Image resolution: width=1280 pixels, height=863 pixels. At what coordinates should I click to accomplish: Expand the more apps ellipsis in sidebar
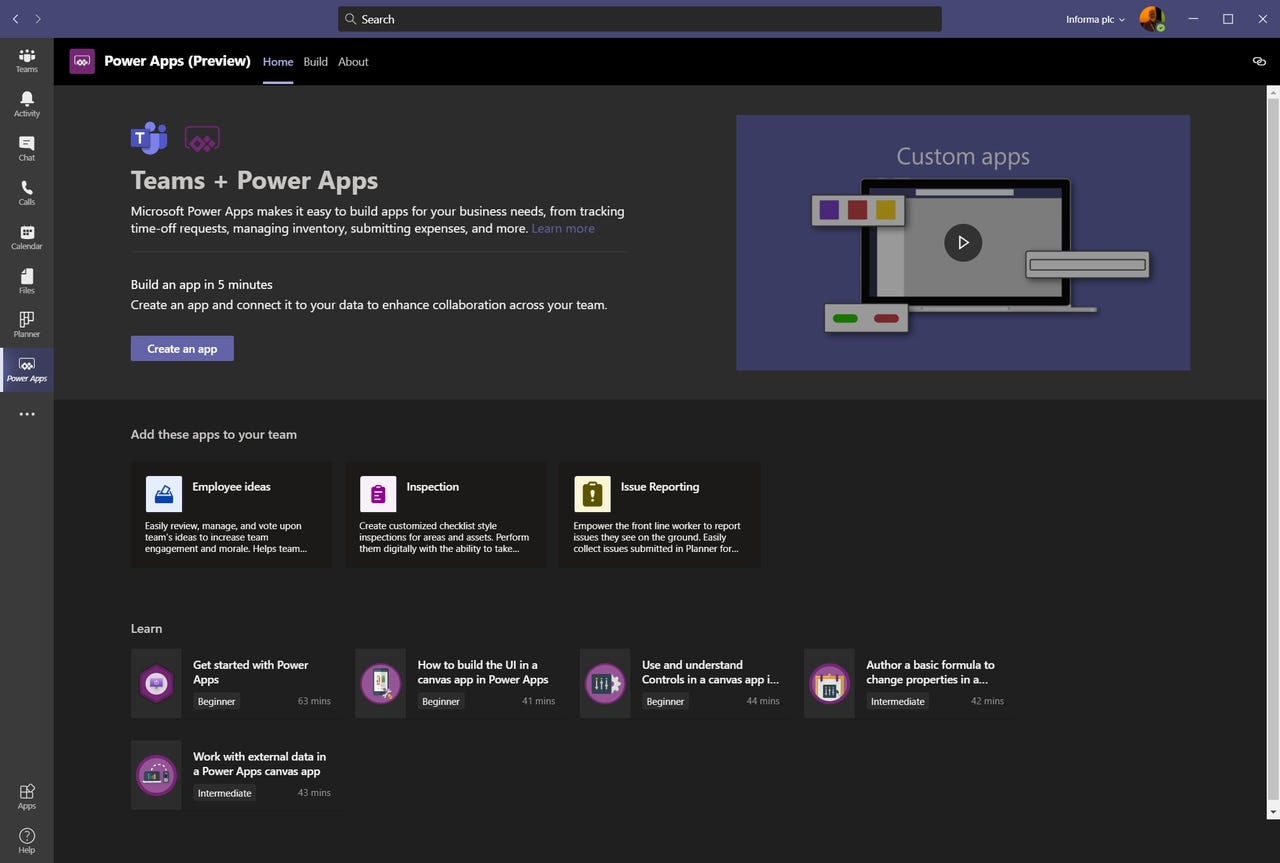tap(26, 413)
